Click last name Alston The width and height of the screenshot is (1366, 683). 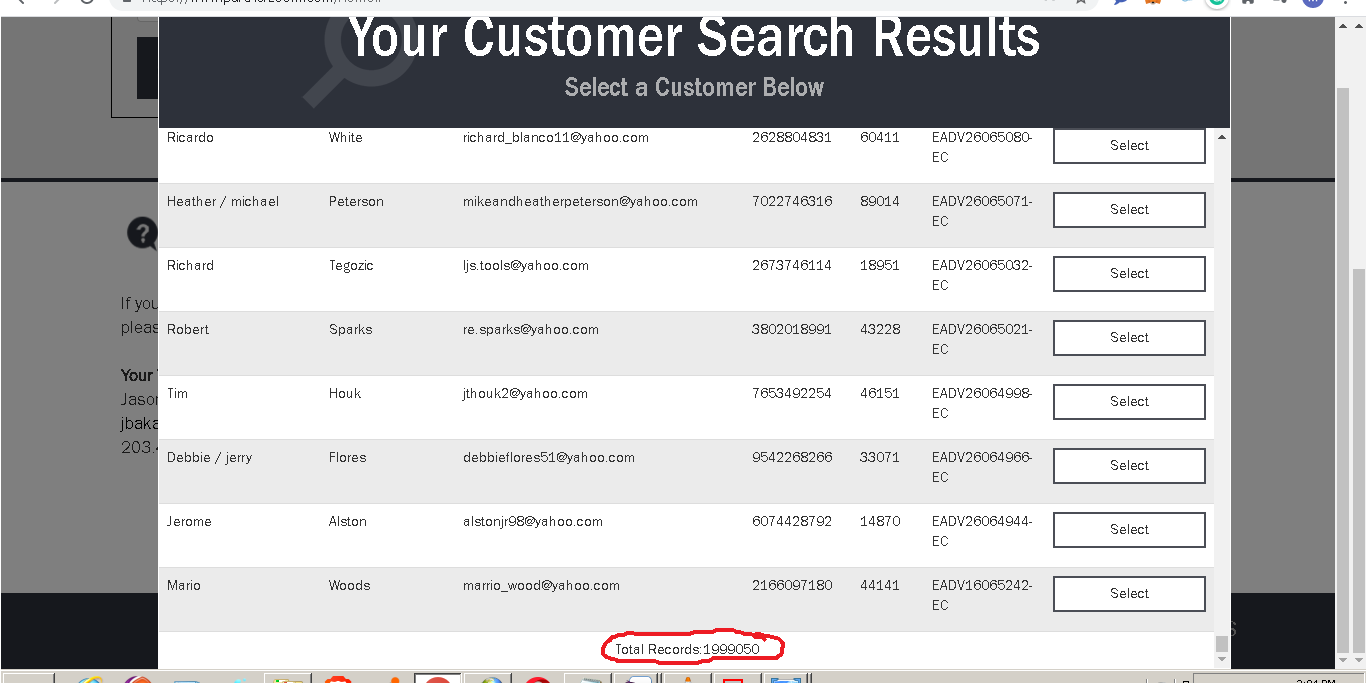[348, 522]
